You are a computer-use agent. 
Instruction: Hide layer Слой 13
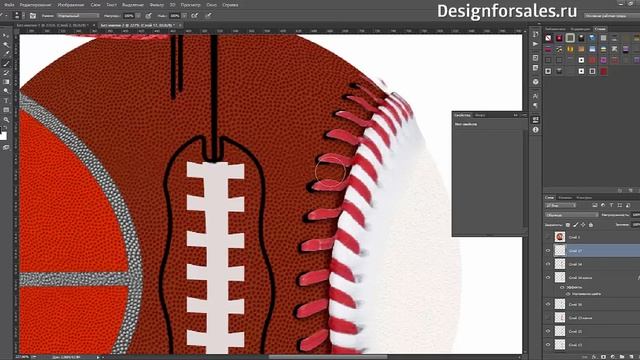[x=548, y=344]
